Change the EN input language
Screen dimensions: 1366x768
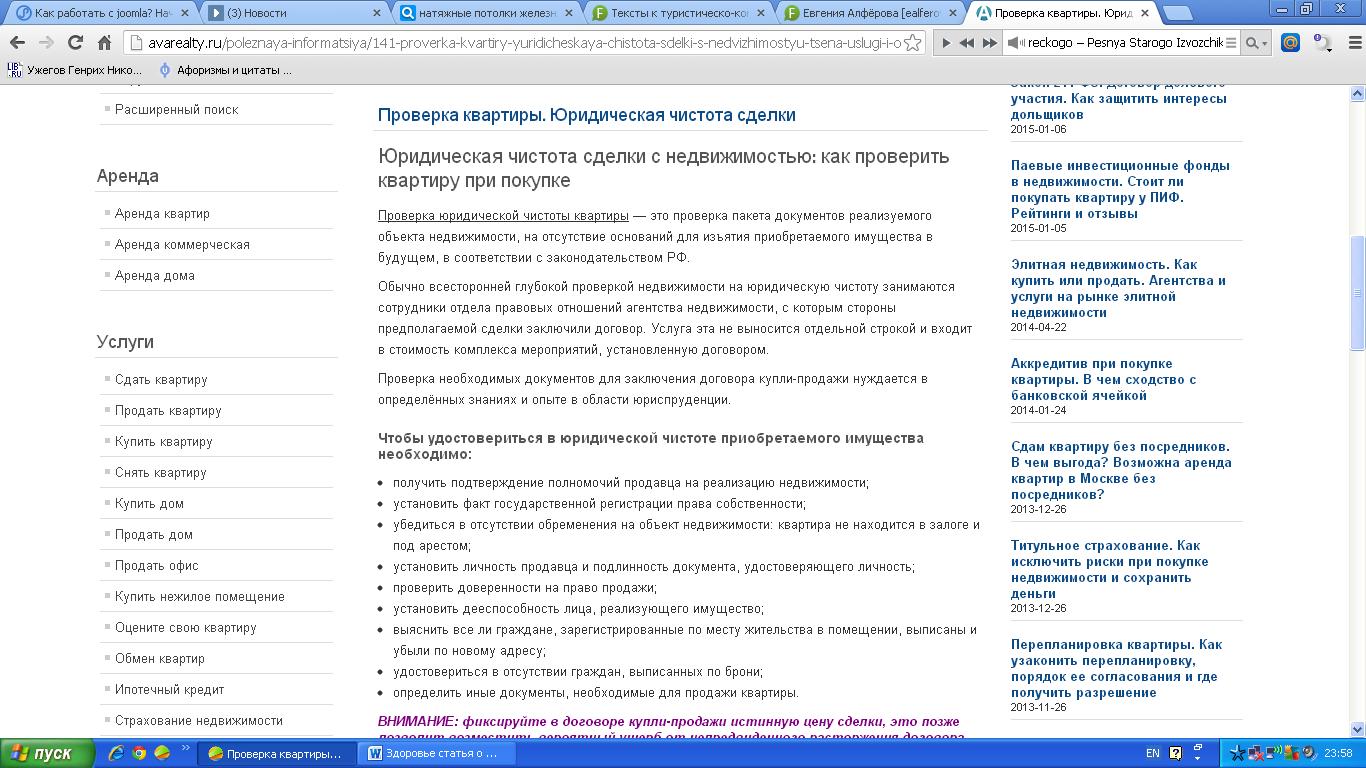coord(1152,753)
